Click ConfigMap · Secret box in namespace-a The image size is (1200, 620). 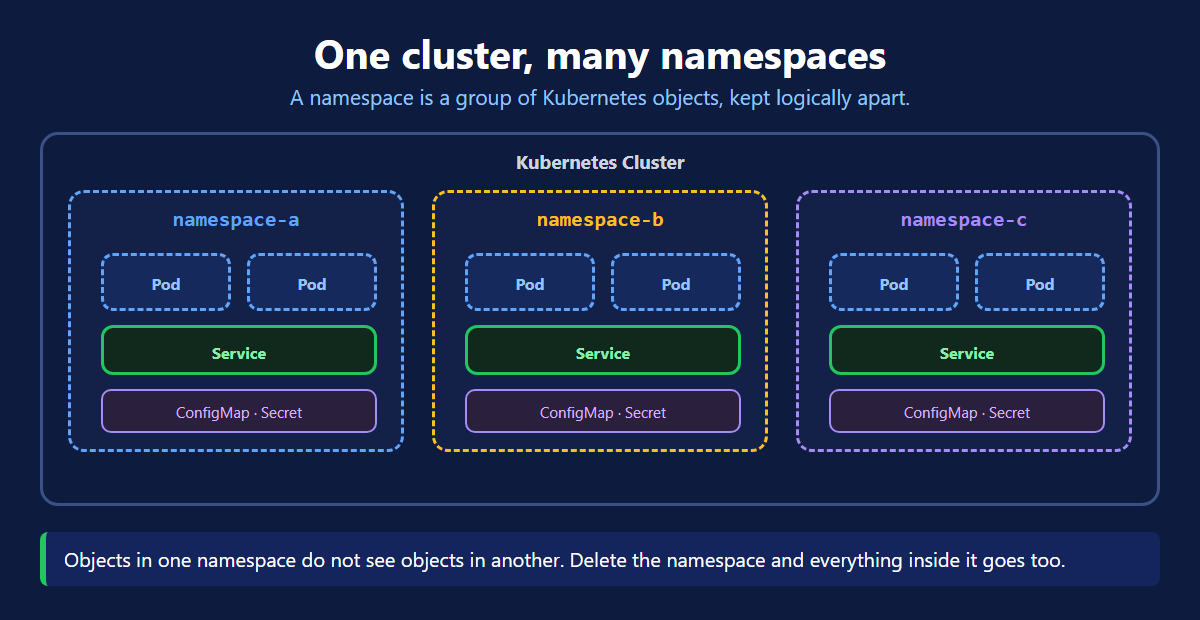click(x=239, y=411)
